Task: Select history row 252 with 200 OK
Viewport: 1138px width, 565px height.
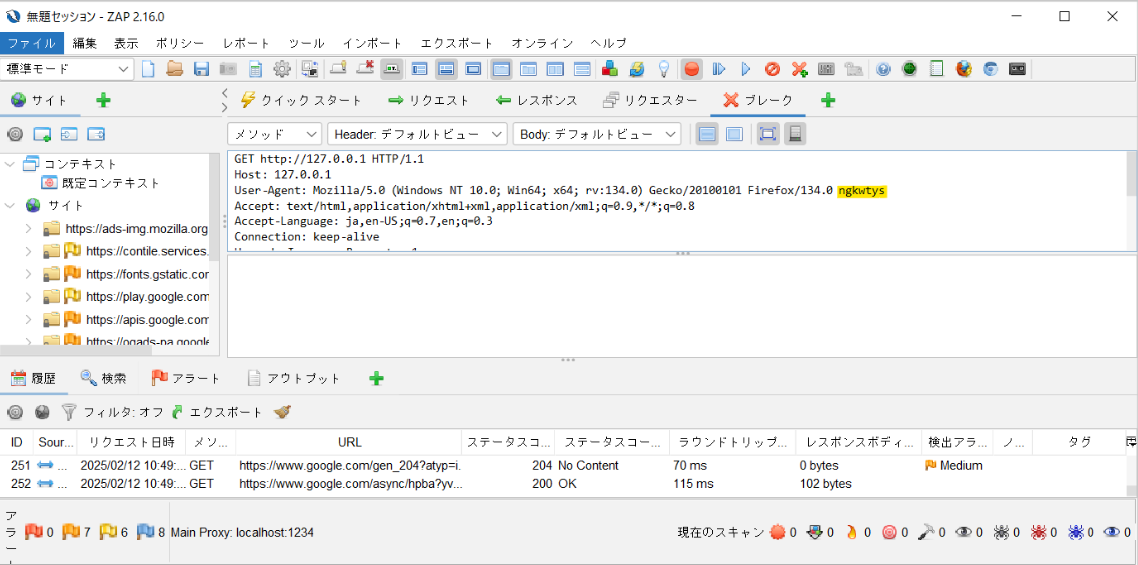Action: pyautogui.click(x=562, y=484)
